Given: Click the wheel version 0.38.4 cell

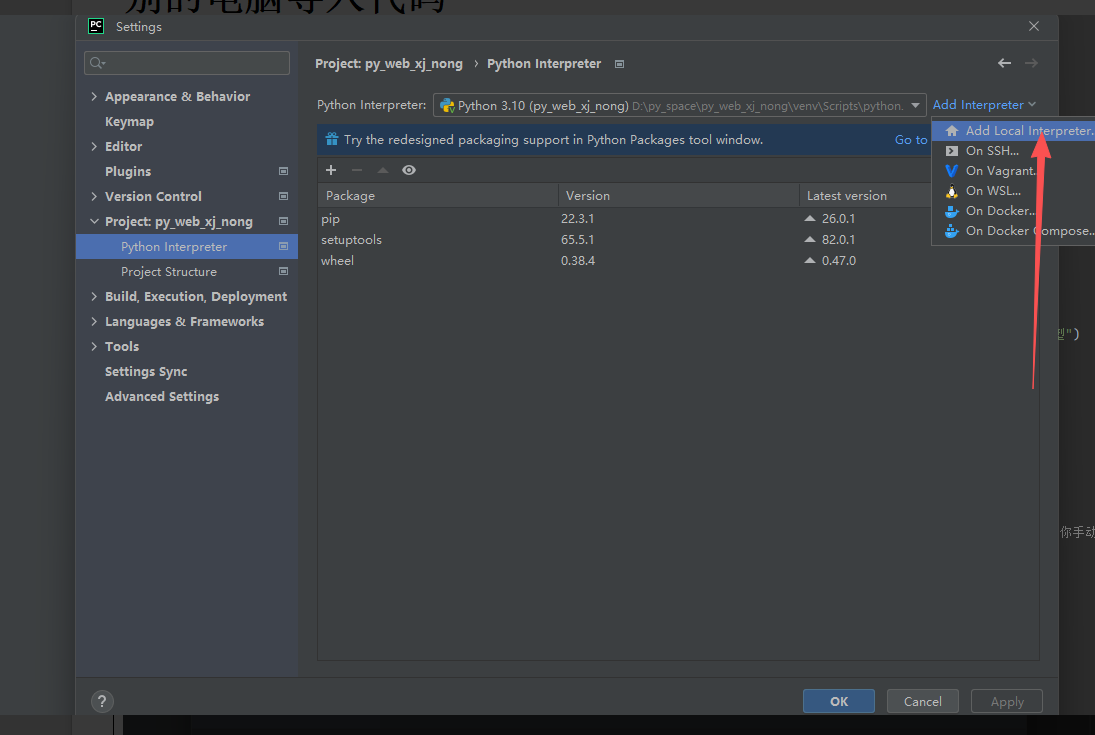Looking at the screenshot, I should pos(578,261).
